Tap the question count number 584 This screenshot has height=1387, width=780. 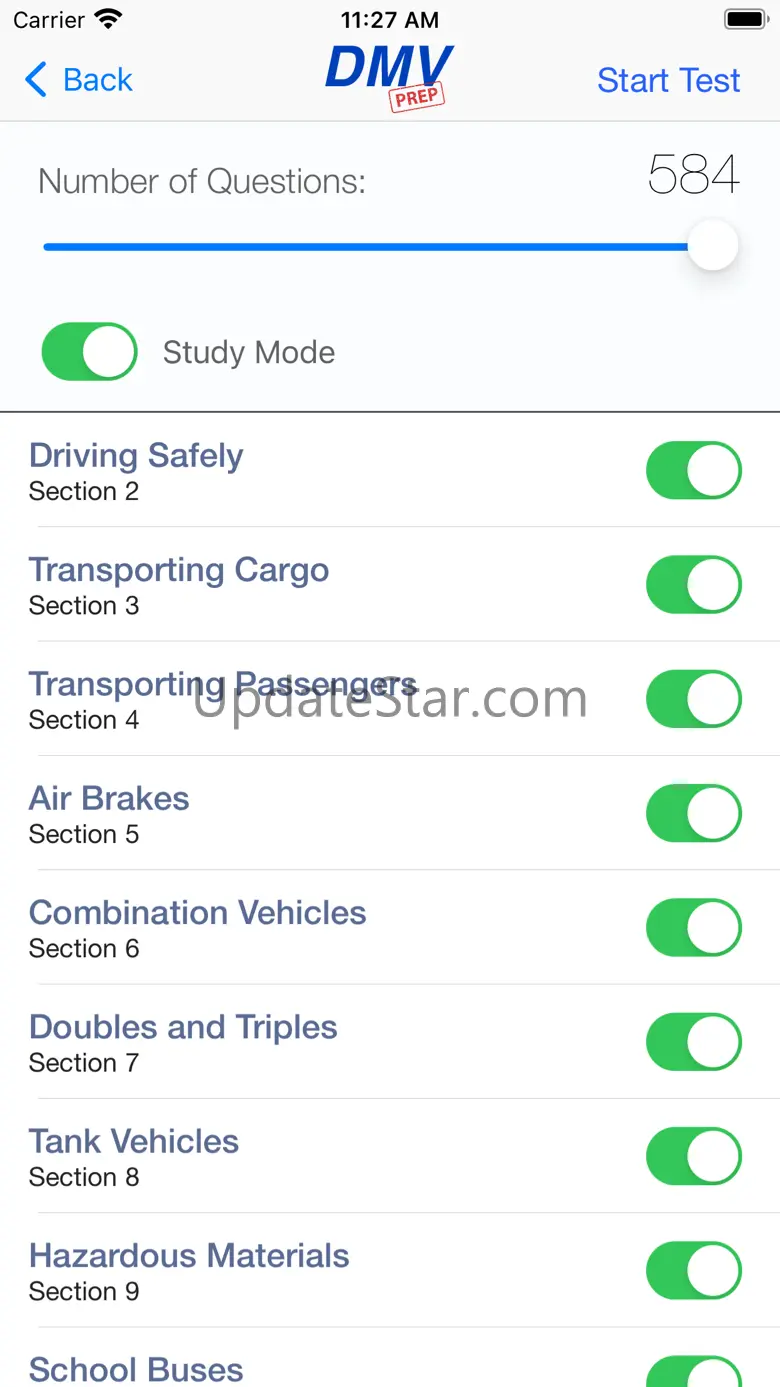[x=693, y=176]
